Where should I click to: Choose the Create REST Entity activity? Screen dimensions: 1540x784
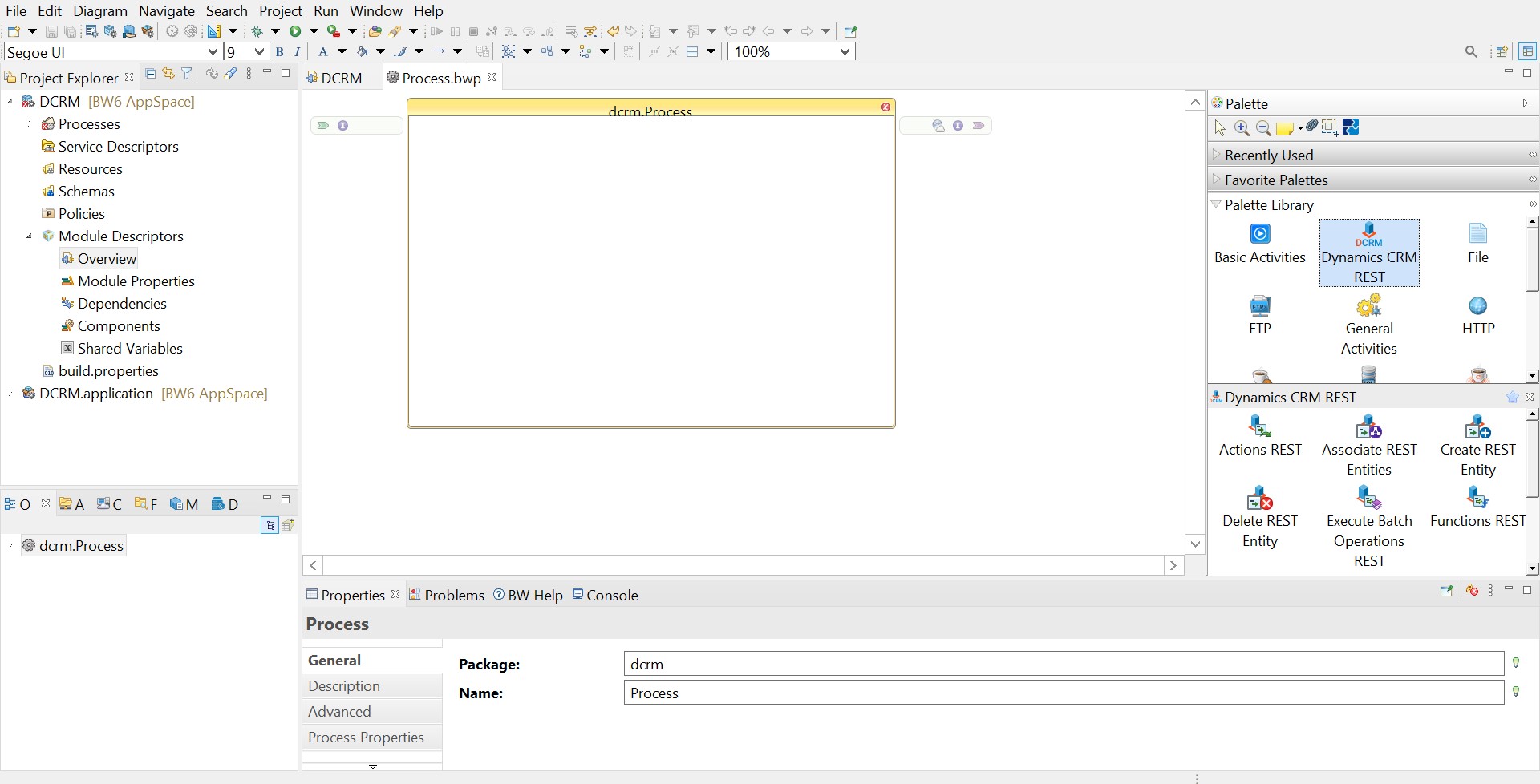[1477, 447]
